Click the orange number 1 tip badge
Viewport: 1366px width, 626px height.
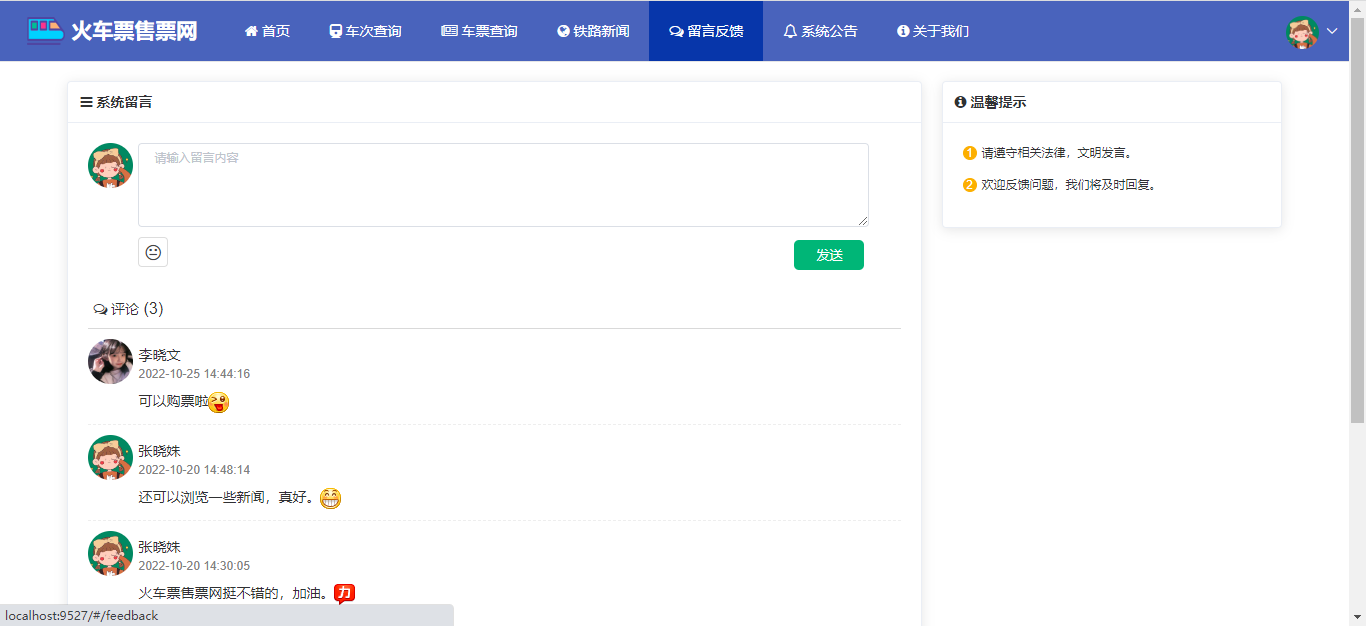tap(969, 153)
